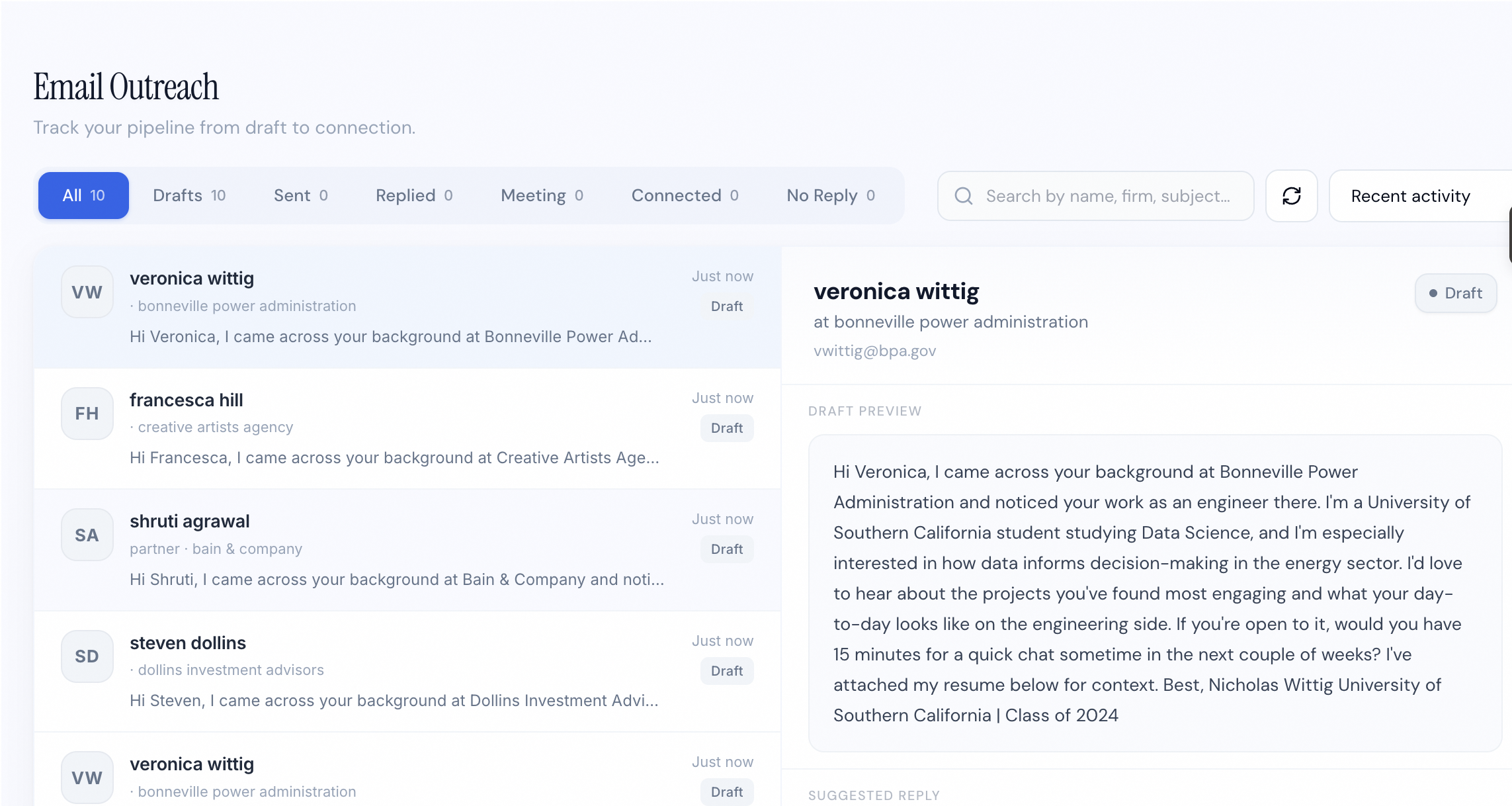Click the magnifying glass in the search bar

[x=964, y=195]
